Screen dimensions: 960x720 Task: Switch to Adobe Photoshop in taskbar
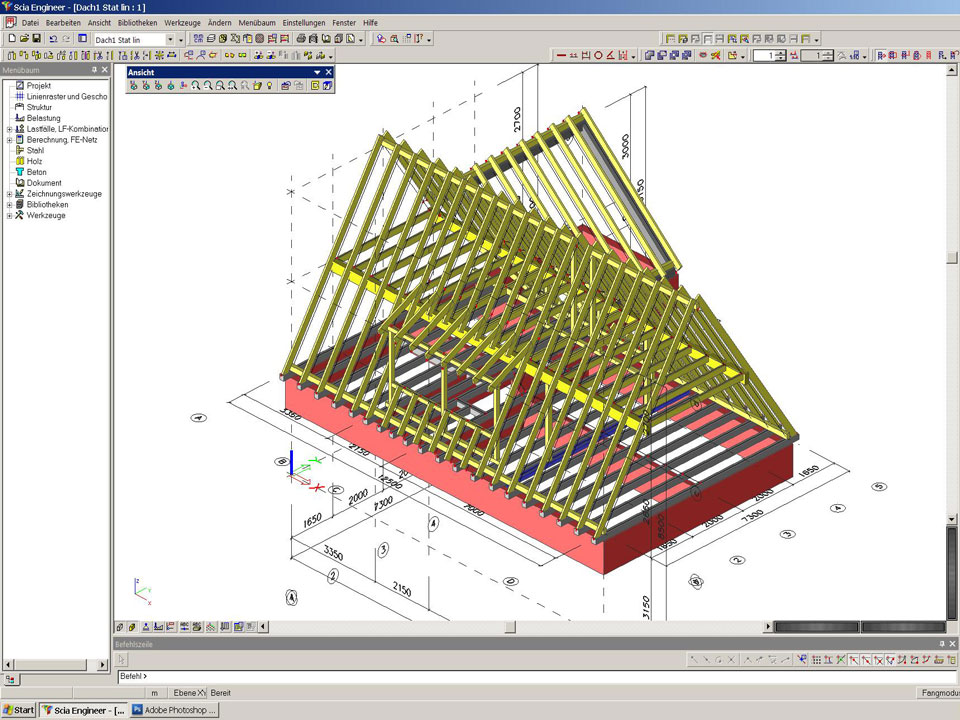tap(173, 710)
